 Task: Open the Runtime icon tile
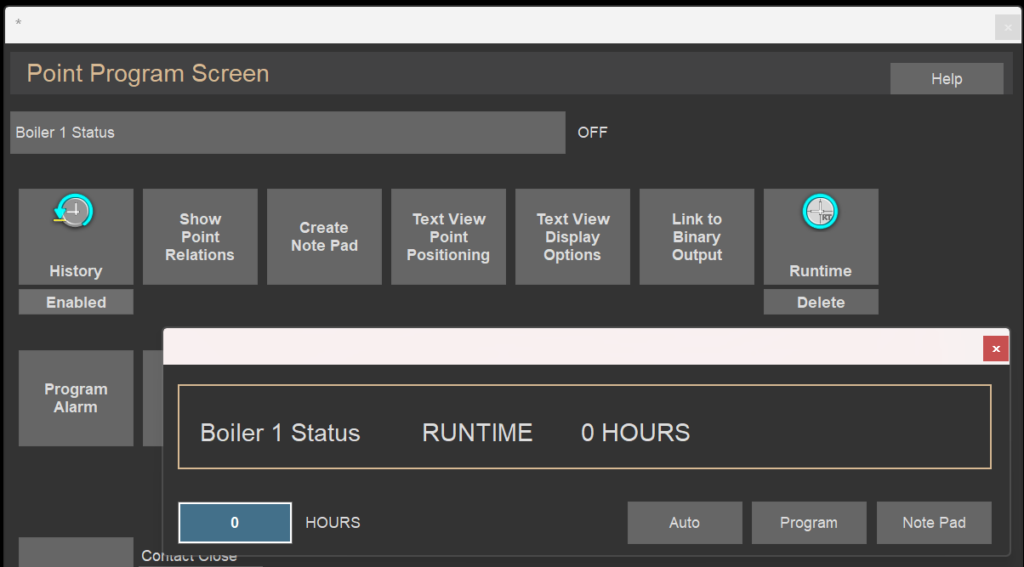(x=821, y=236)
